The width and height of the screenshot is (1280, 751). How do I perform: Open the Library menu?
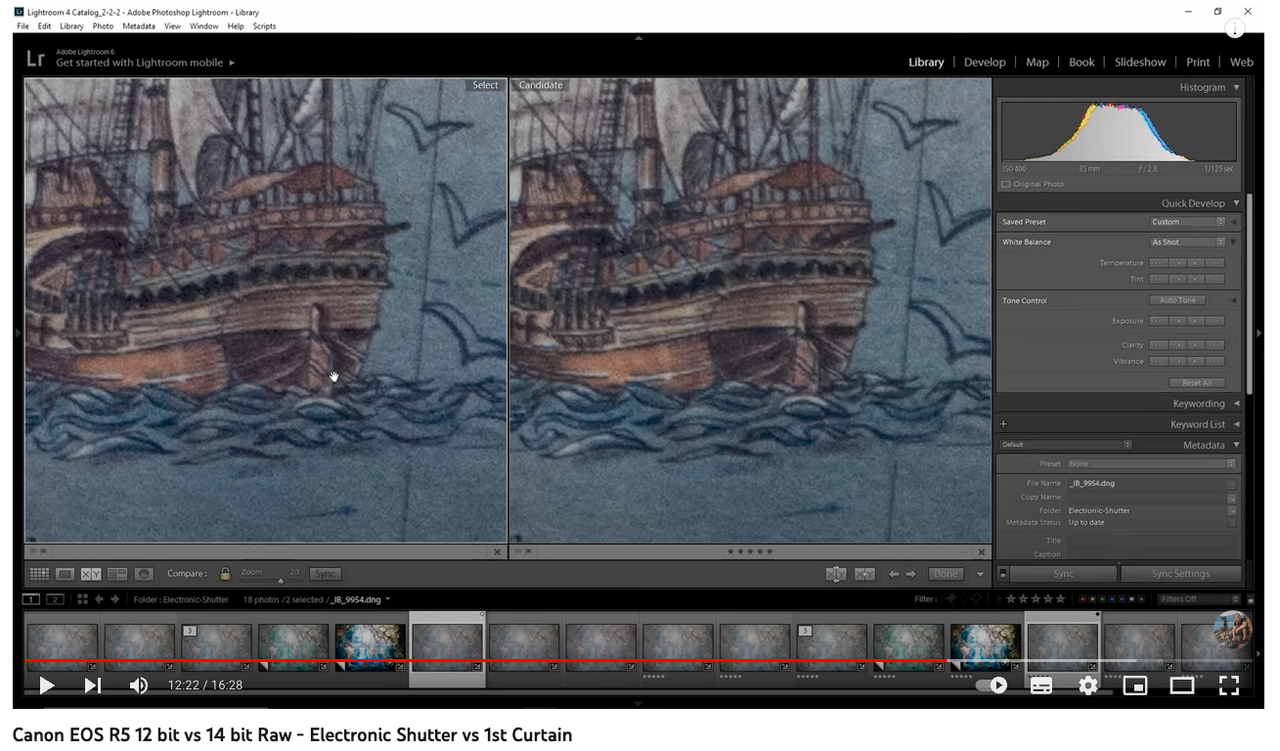[x=72, y=26]
